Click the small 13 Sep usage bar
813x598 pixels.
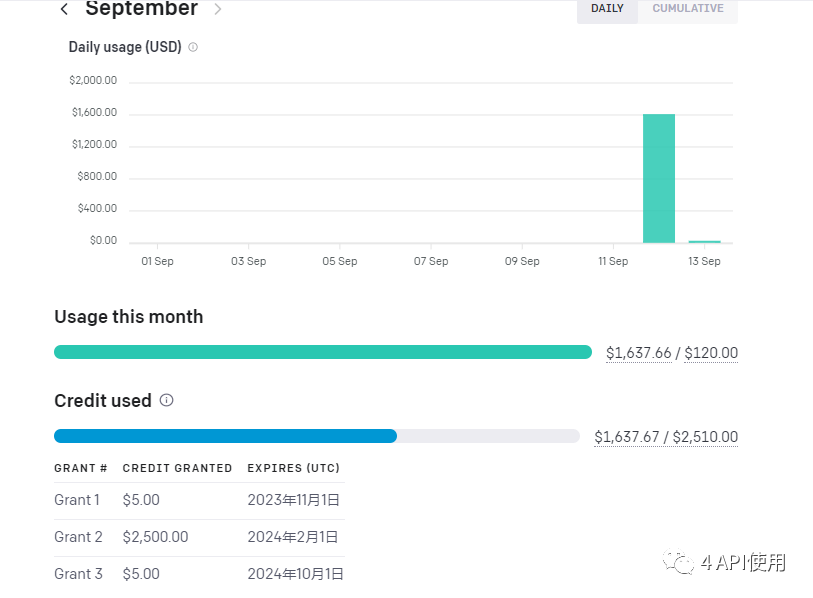pyautogui.click(x=704, y=241)
